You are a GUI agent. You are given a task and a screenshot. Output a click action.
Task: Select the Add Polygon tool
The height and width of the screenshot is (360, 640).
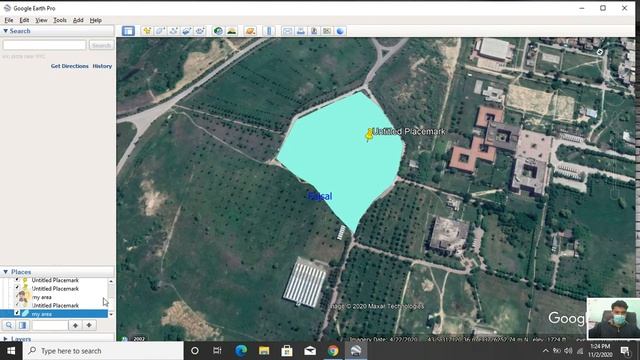(x=160, y=31)
